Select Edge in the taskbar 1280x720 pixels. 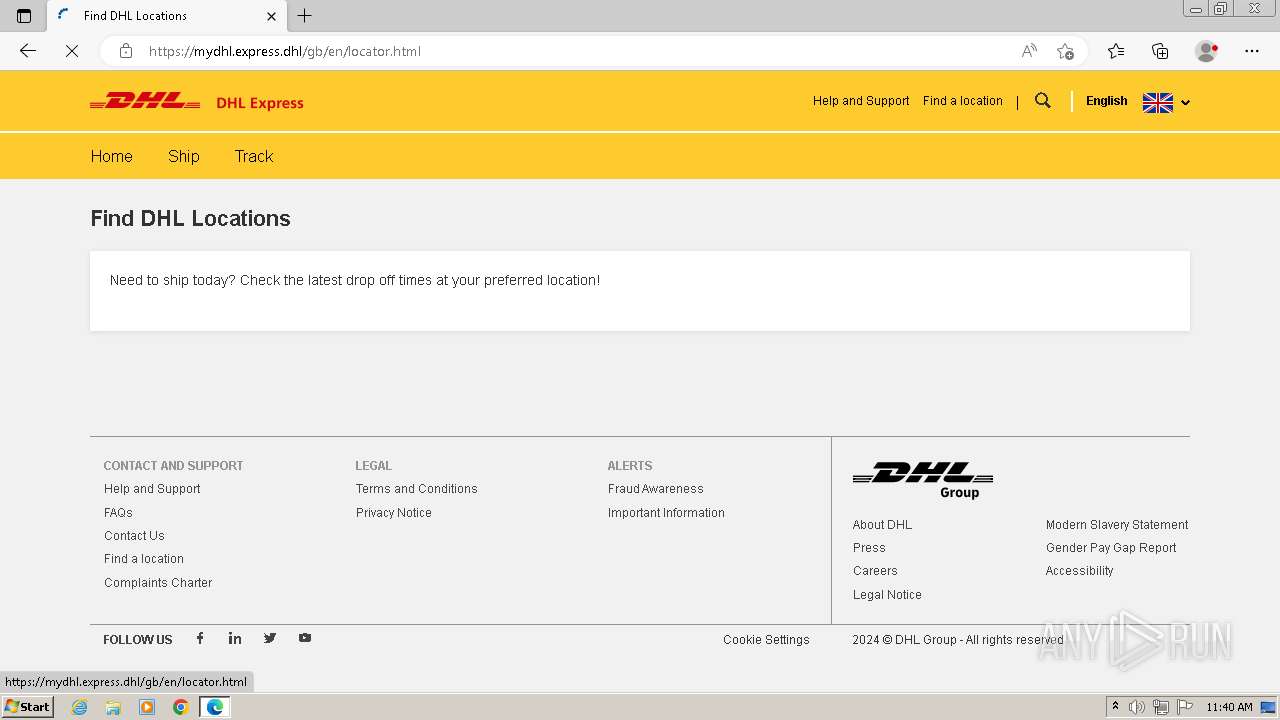coord(215,707)
